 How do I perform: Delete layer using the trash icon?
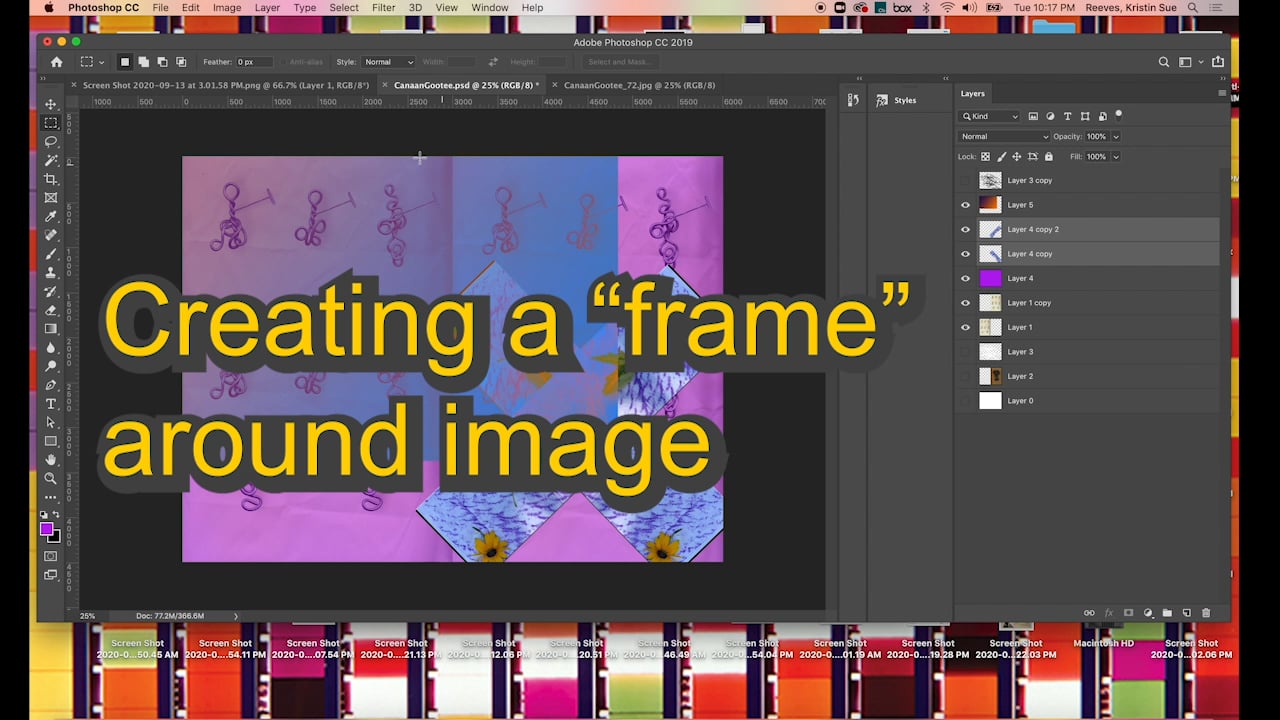(1206, 613)
